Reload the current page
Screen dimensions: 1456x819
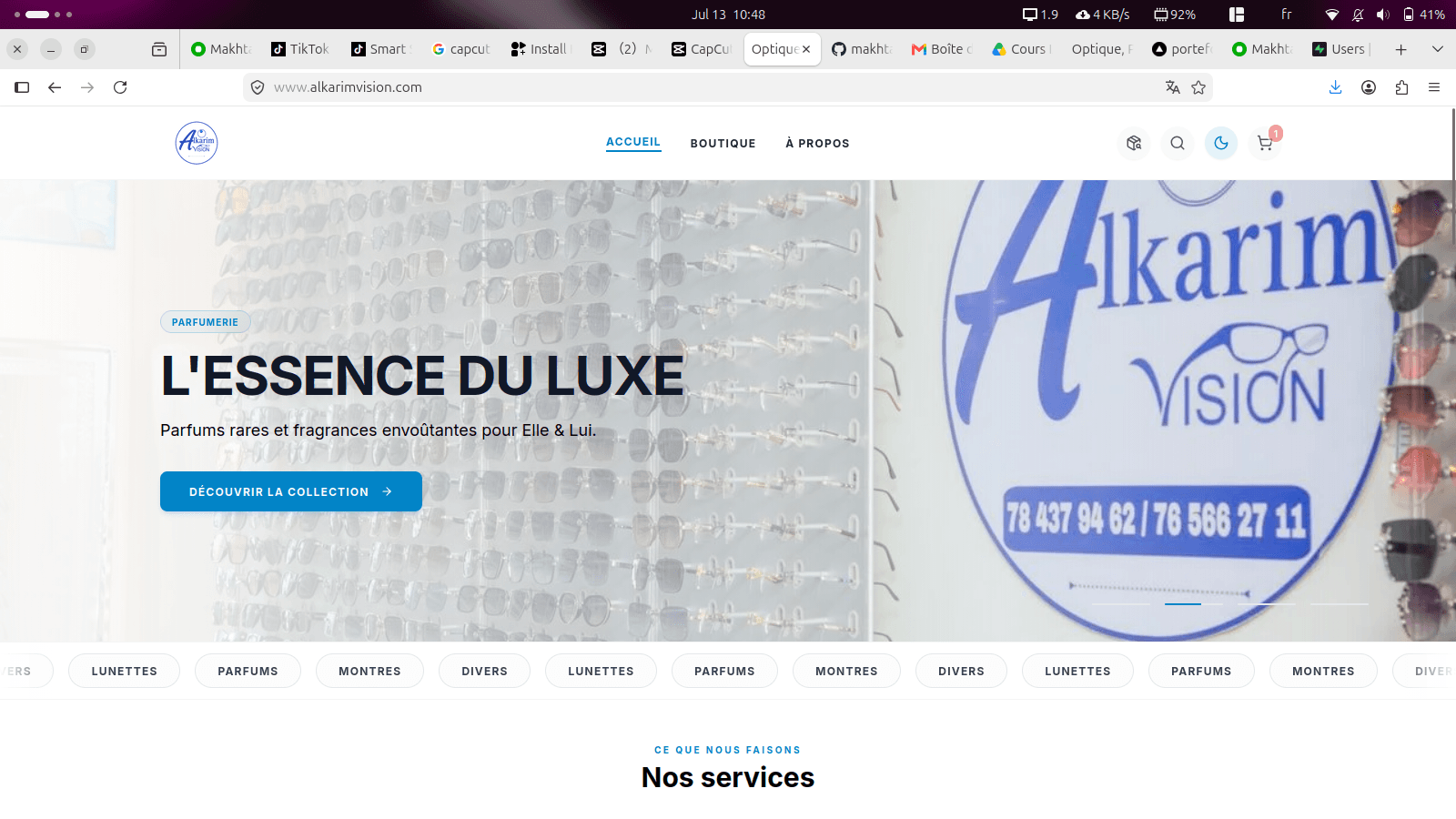(120, 87)
